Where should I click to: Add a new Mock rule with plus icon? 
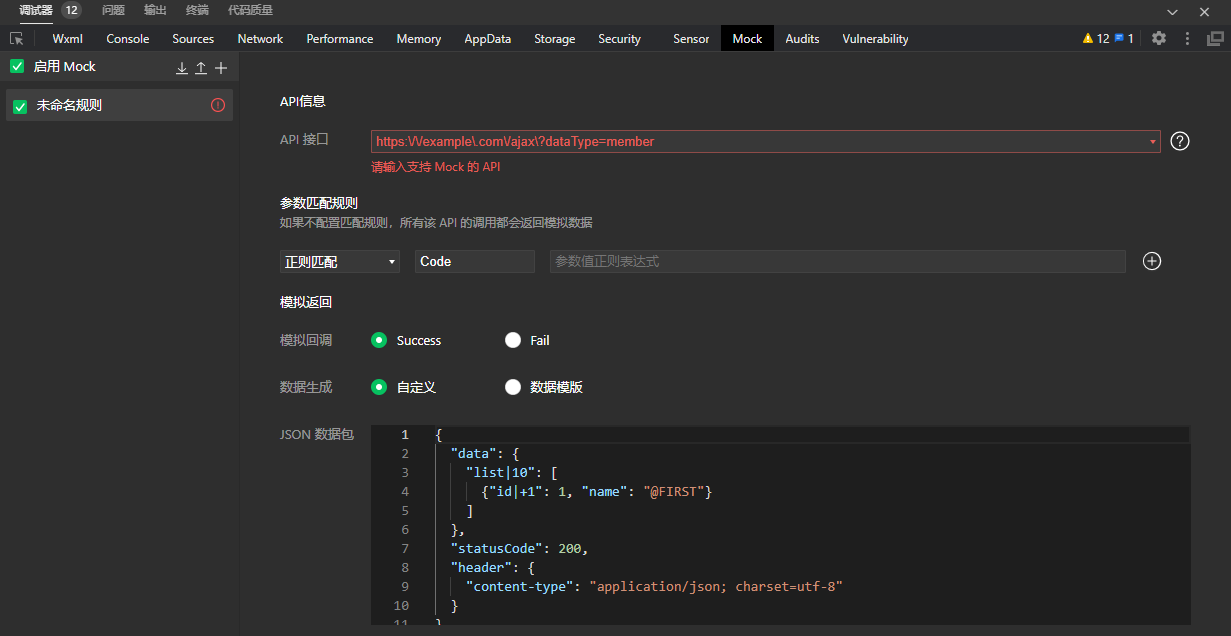pyautogui.click(x=221, y=68)
